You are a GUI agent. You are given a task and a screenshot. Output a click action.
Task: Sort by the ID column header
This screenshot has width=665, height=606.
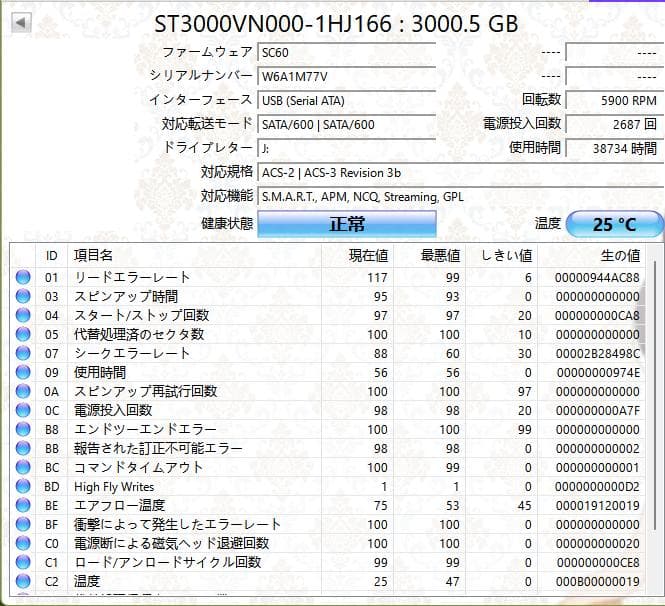(x=51, y=256)
